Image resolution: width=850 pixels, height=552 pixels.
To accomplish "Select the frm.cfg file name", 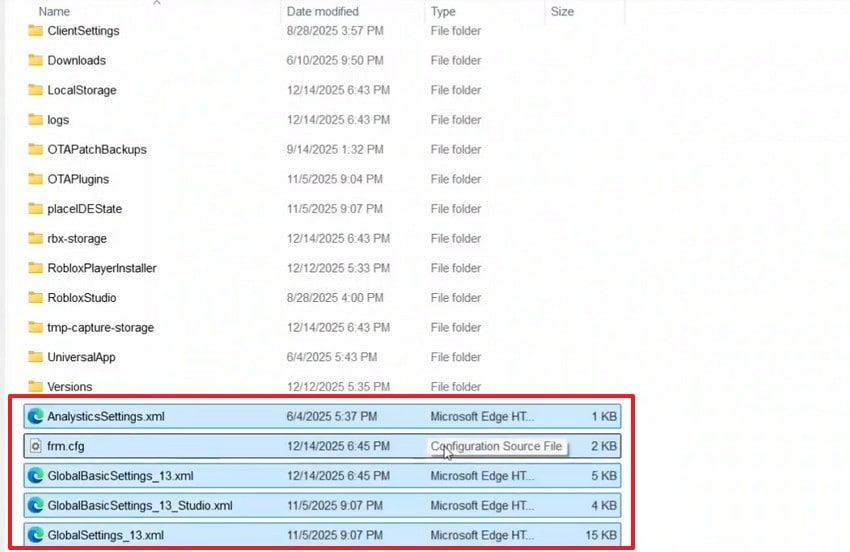I will point(66,446).
